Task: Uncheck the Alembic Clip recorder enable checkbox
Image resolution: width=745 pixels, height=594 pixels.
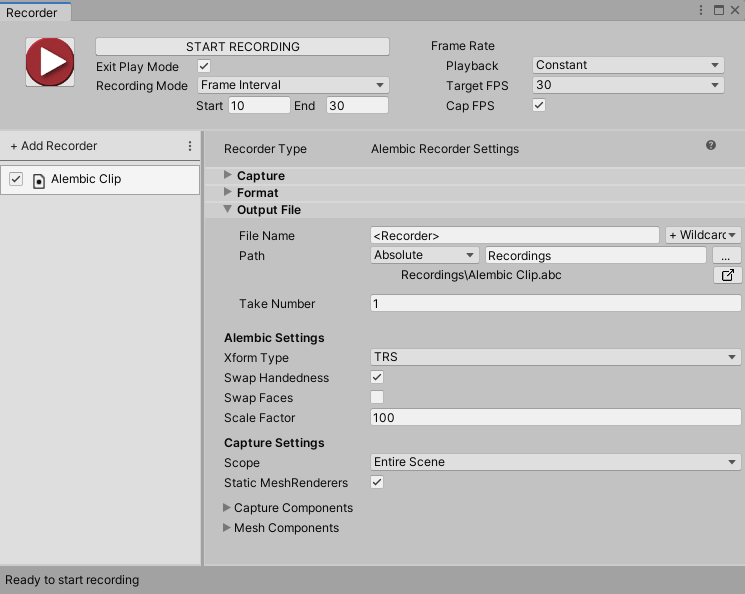Action: coord(16,179)
